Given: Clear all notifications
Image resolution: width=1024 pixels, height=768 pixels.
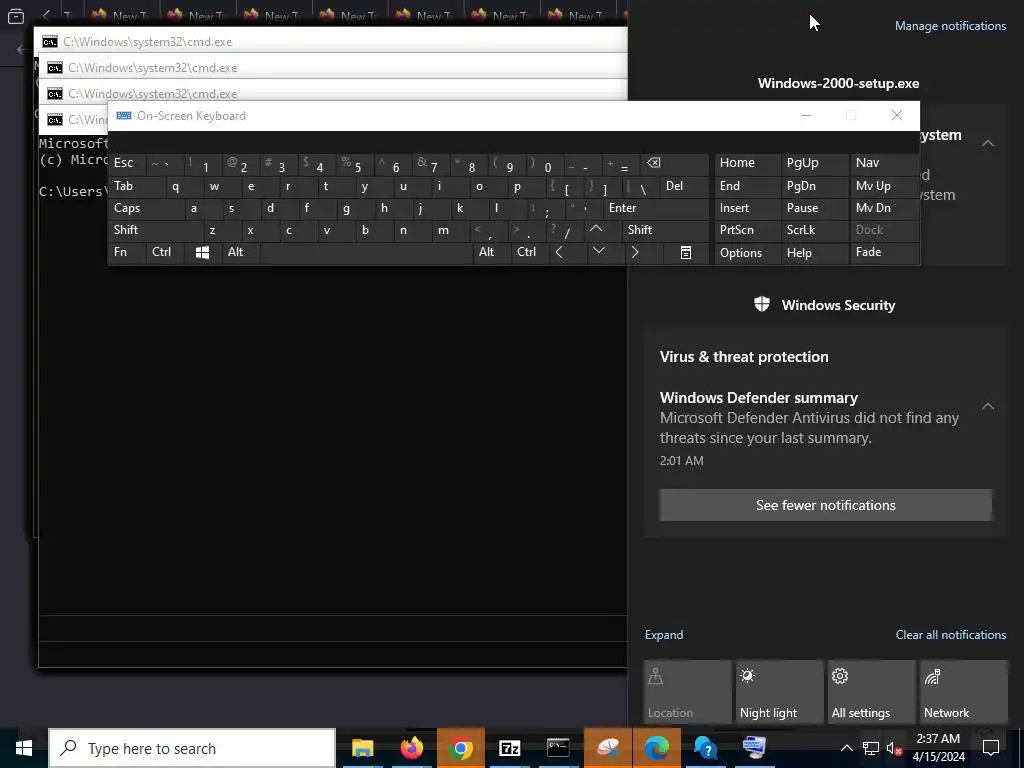Looking at the screenshot, I should tap(950, 635).
